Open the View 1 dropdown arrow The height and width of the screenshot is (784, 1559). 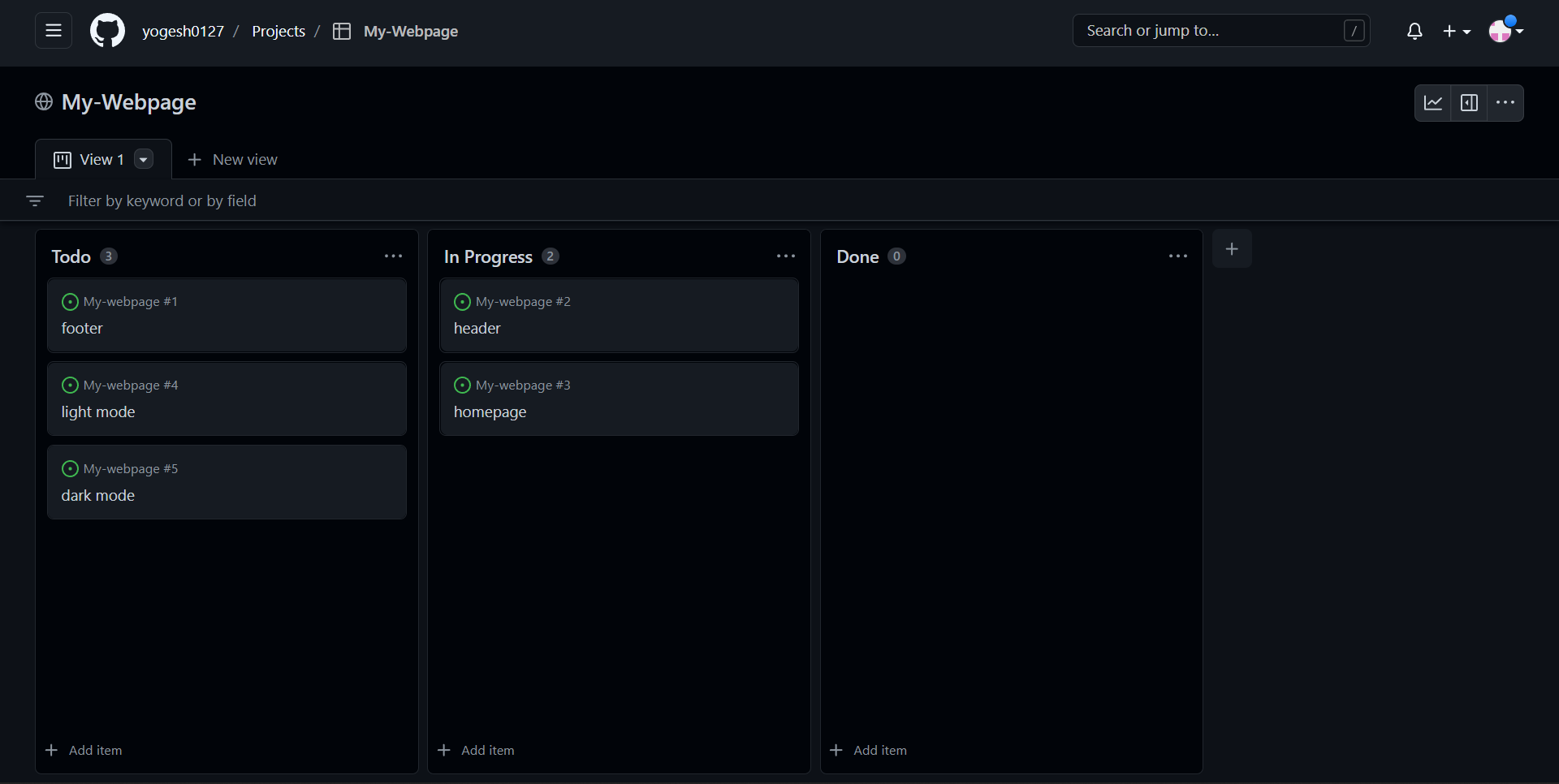click(x=143, y=159)
